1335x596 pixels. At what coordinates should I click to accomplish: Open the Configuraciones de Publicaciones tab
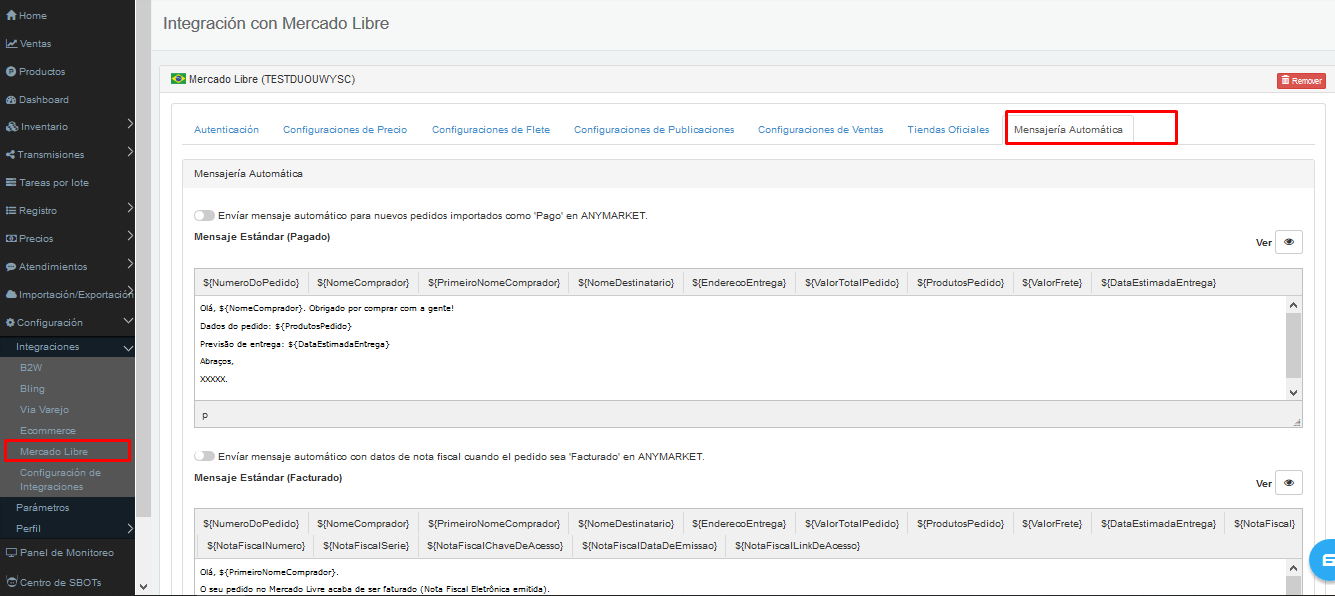tap(654, 130)
